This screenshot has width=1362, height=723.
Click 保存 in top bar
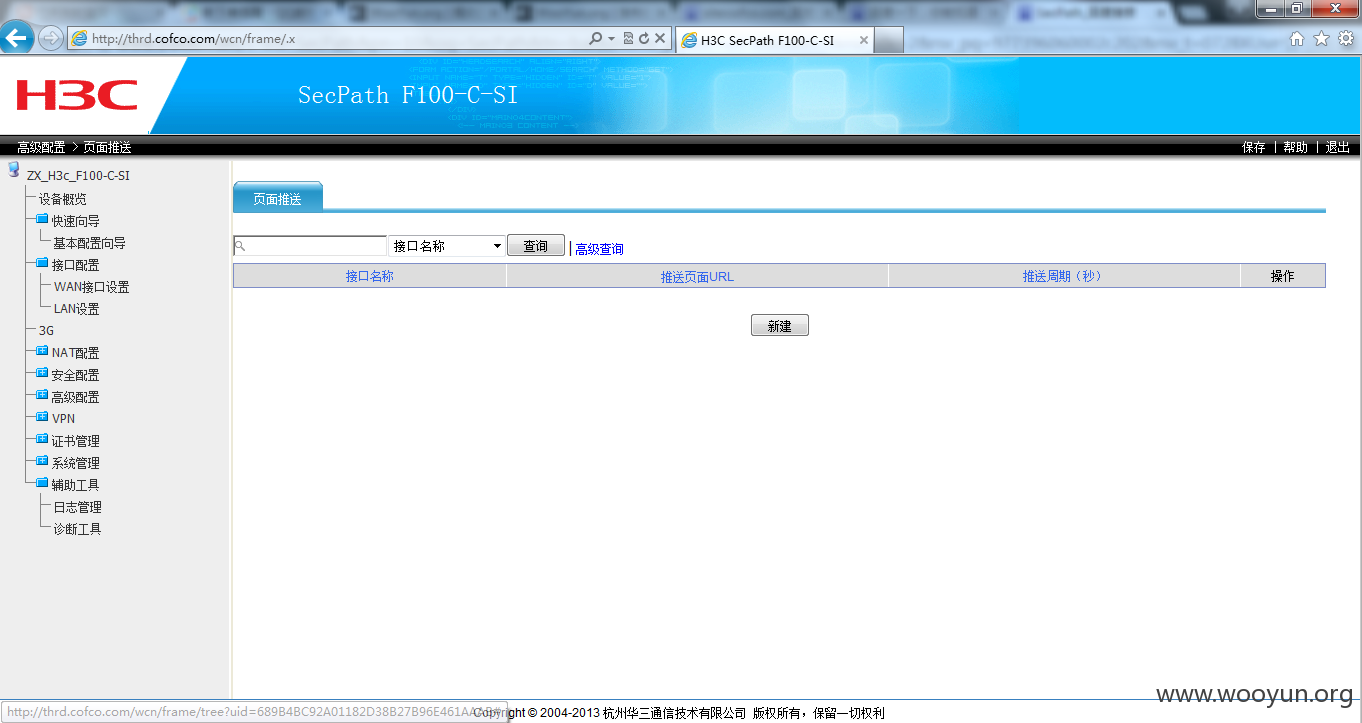coord(1254,147)
